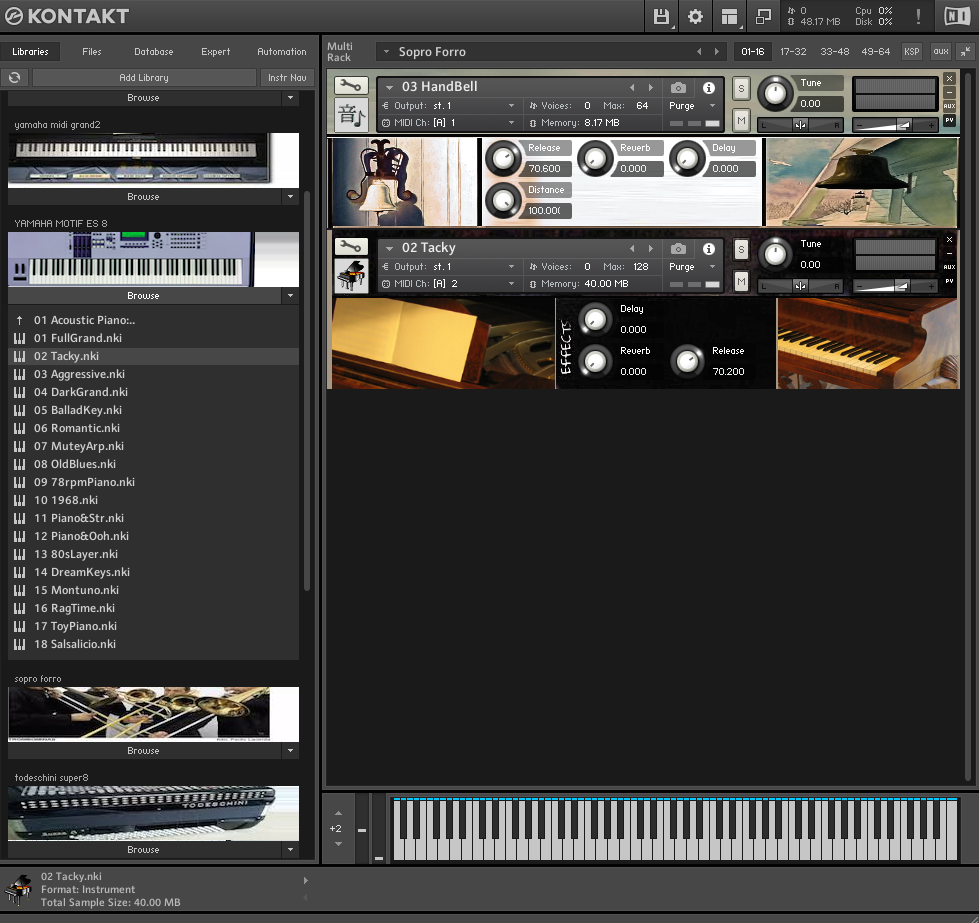Select next preset for 03 HandBell

click(x=651, y=87)
